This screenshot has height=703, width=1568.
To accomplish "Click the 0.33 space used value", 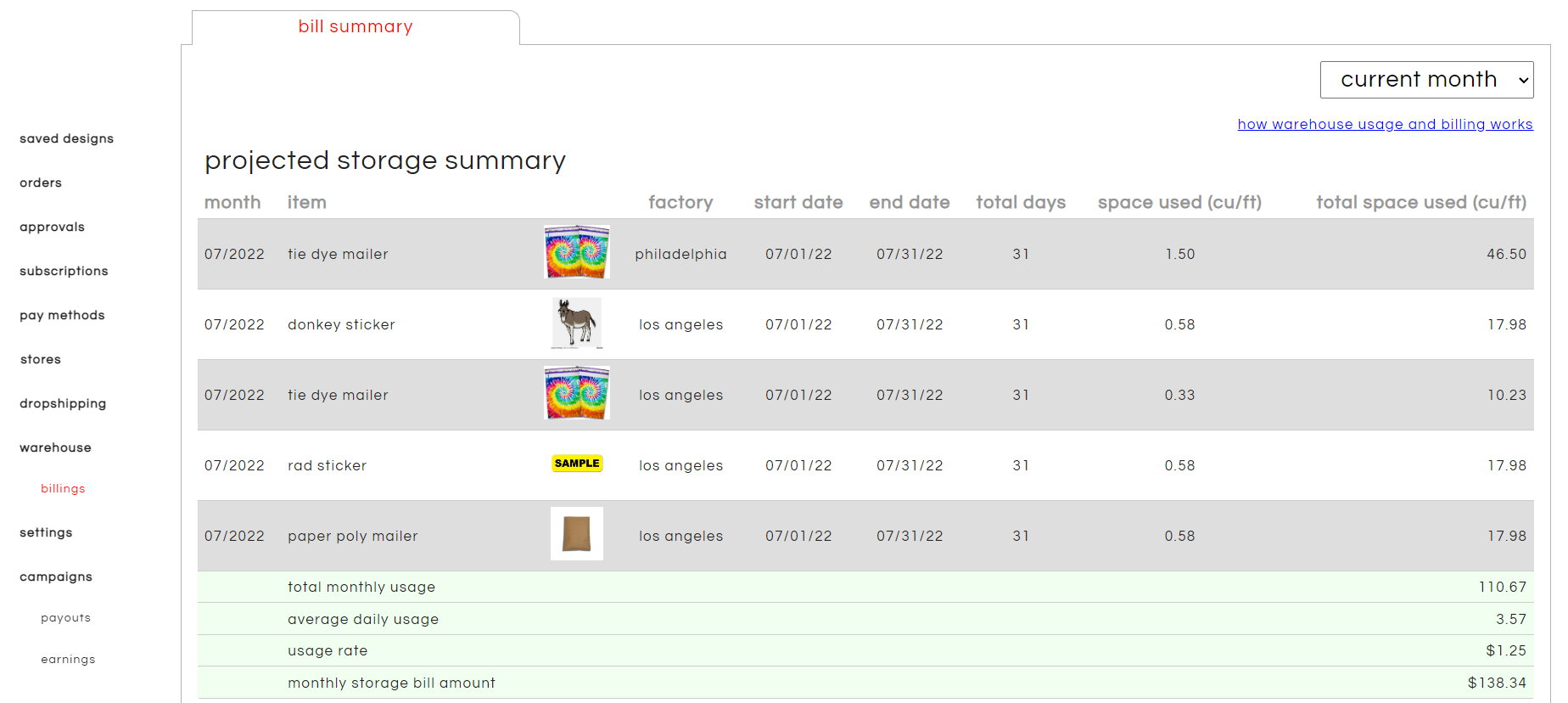I will coord(1179,395).
